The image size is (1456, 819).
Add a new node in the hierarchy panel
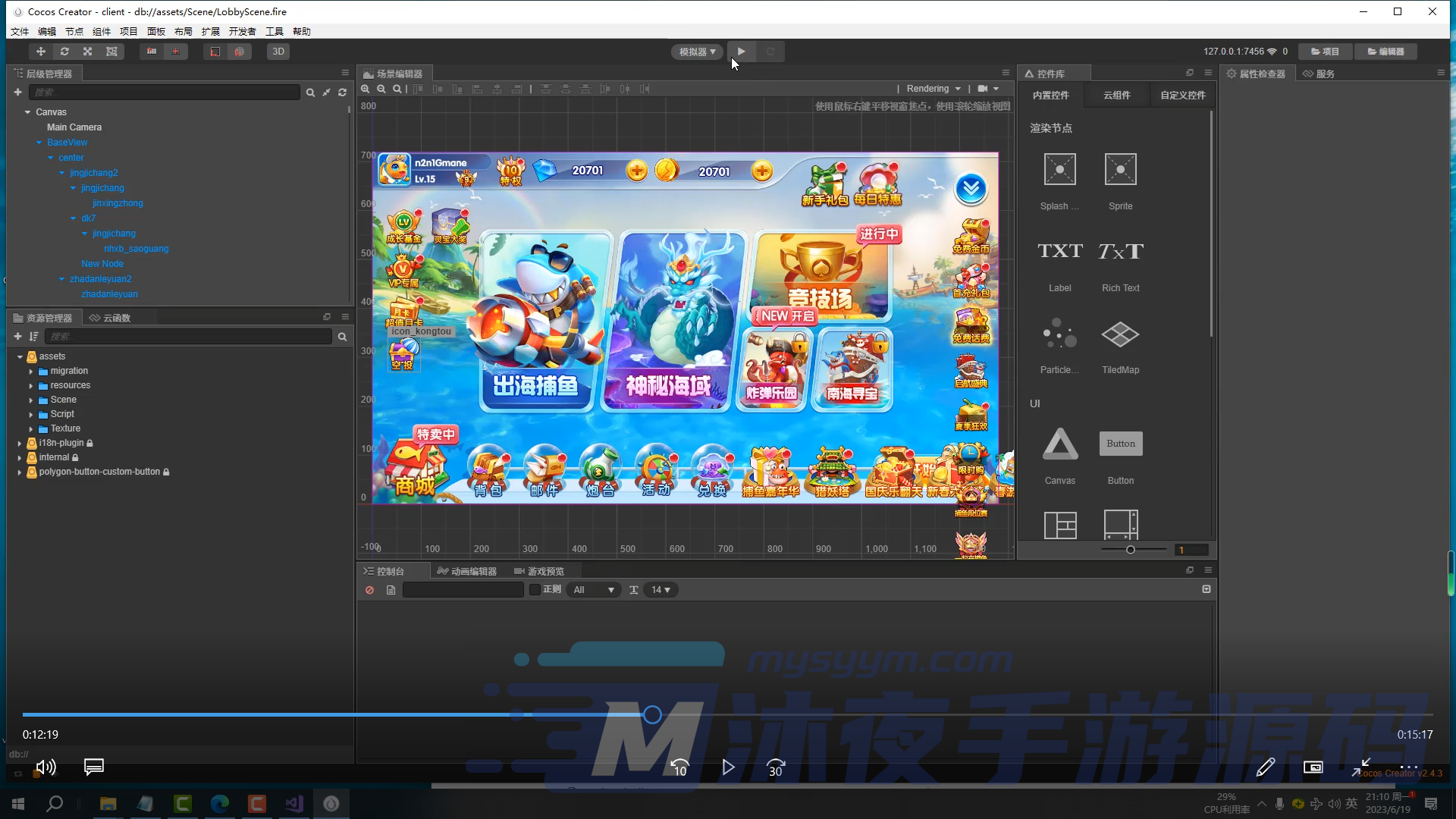tap(17, 92)
